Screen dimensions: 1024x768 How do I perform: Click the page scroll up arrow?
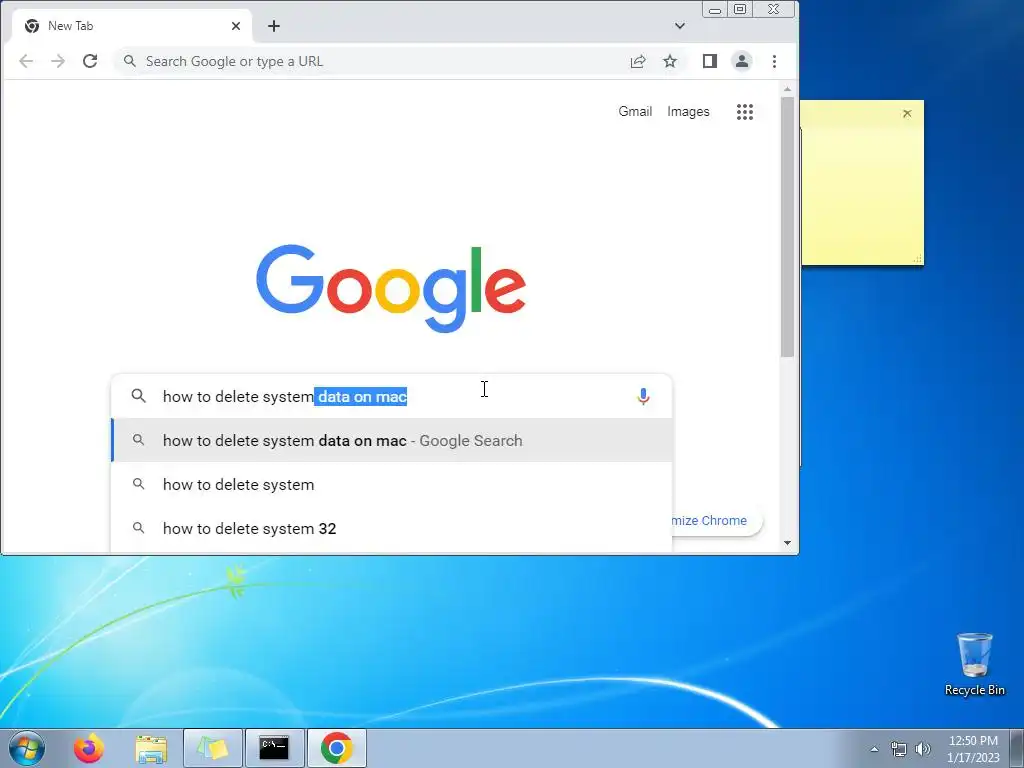[788, 89]
